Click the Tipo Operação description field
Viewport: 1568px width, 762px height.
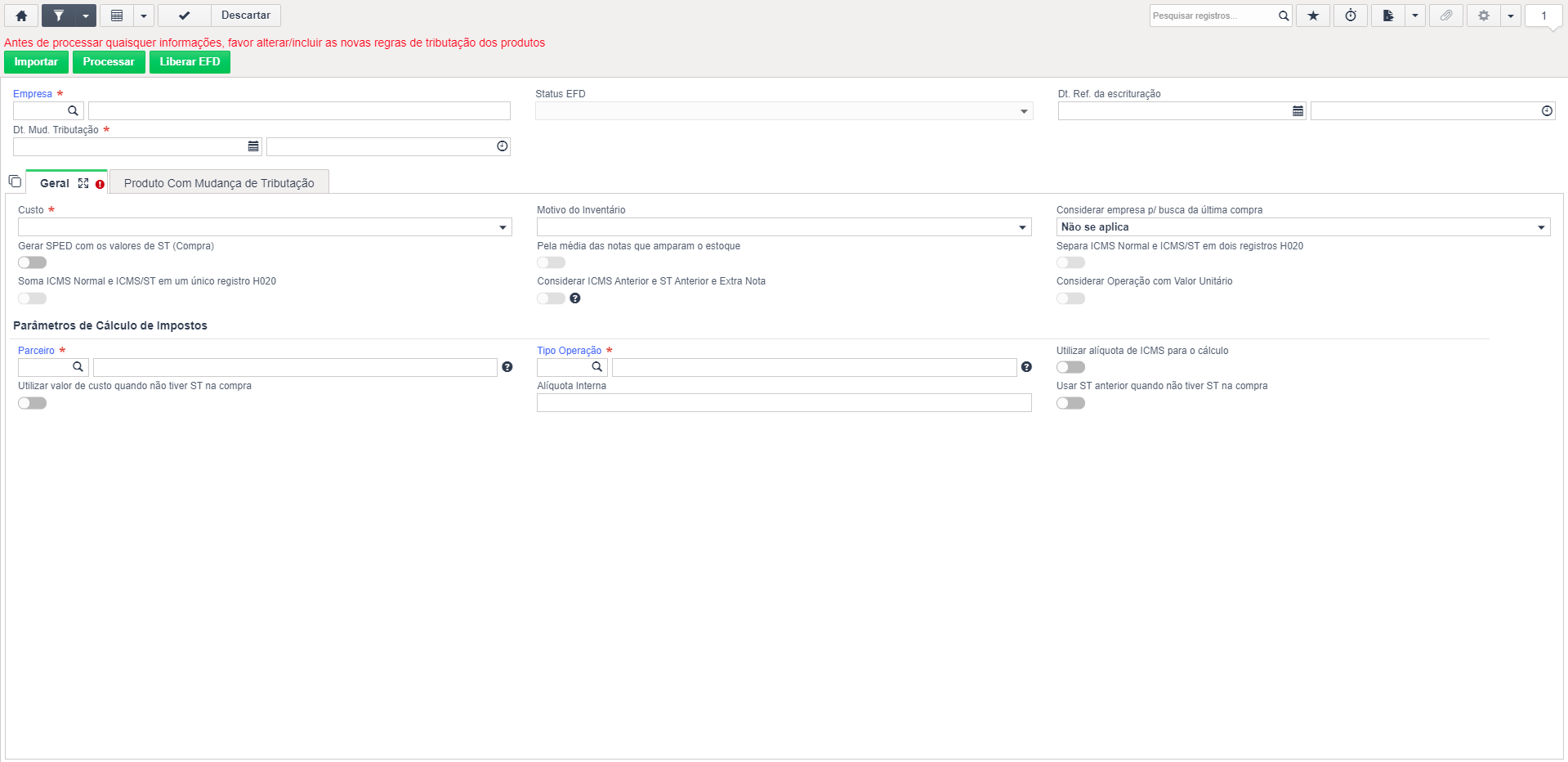click(814, 367)
